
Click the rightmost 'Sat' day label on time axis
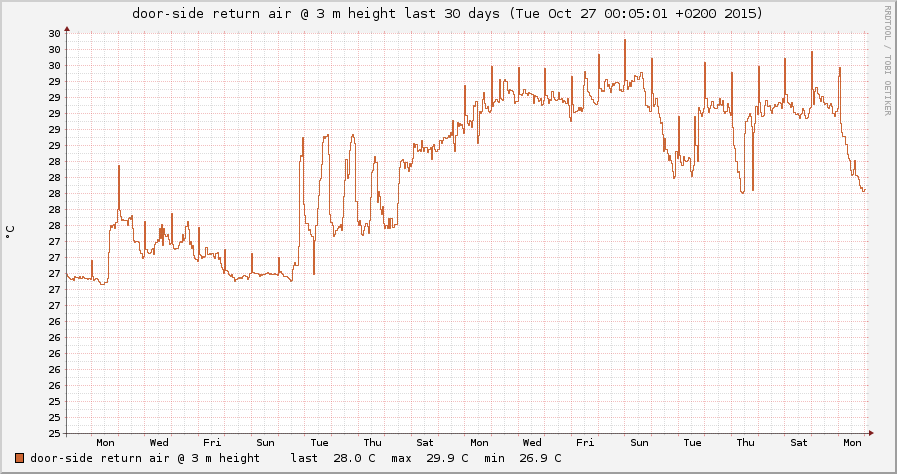(799, 443)
